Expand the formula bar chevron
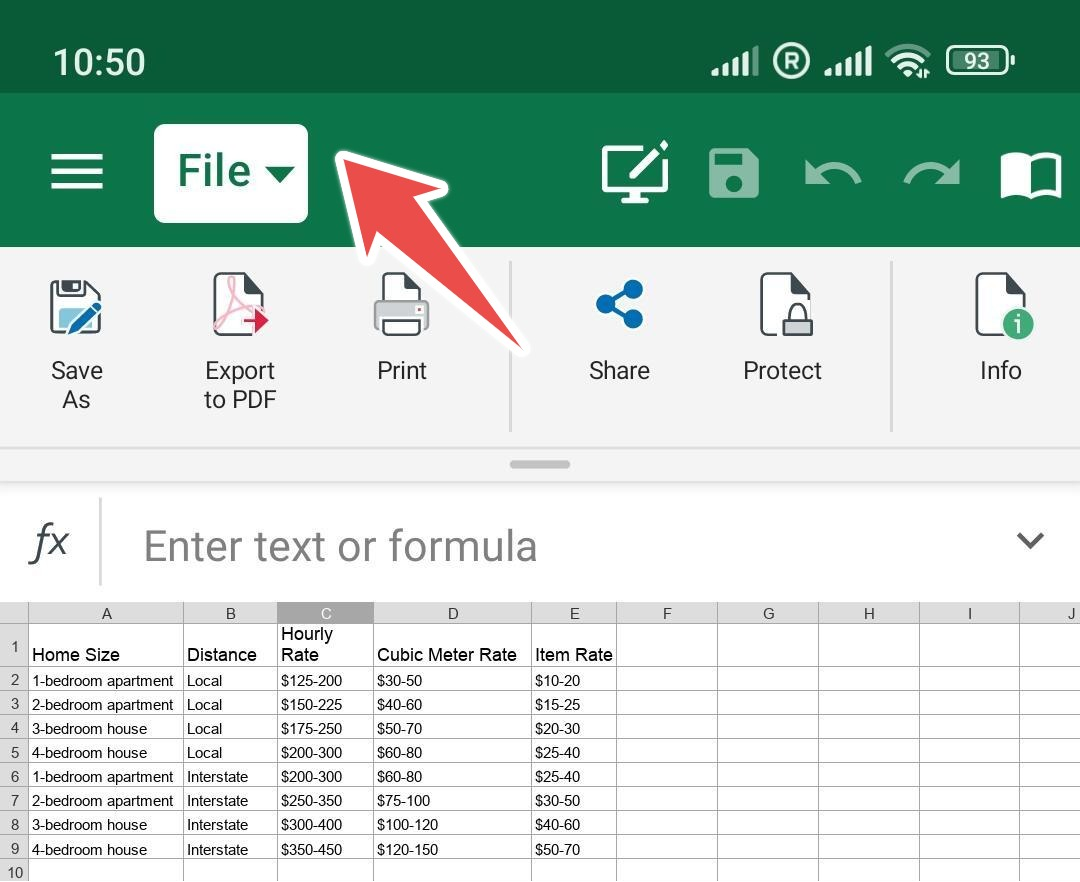The height and width of the screenshot is (882, 1080). coord(1030,540)
